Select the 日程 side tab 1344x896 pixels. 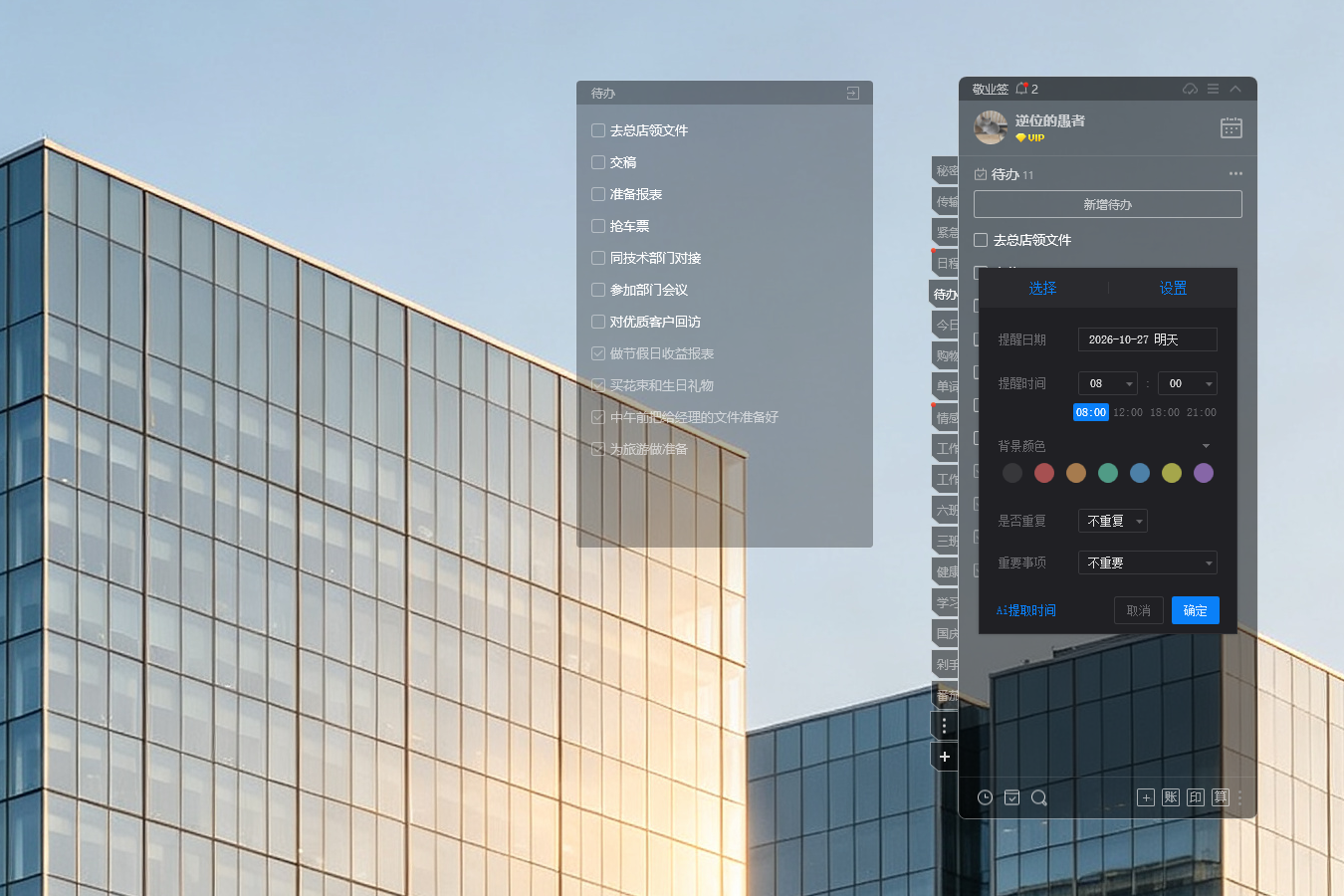tap(946, 263)
